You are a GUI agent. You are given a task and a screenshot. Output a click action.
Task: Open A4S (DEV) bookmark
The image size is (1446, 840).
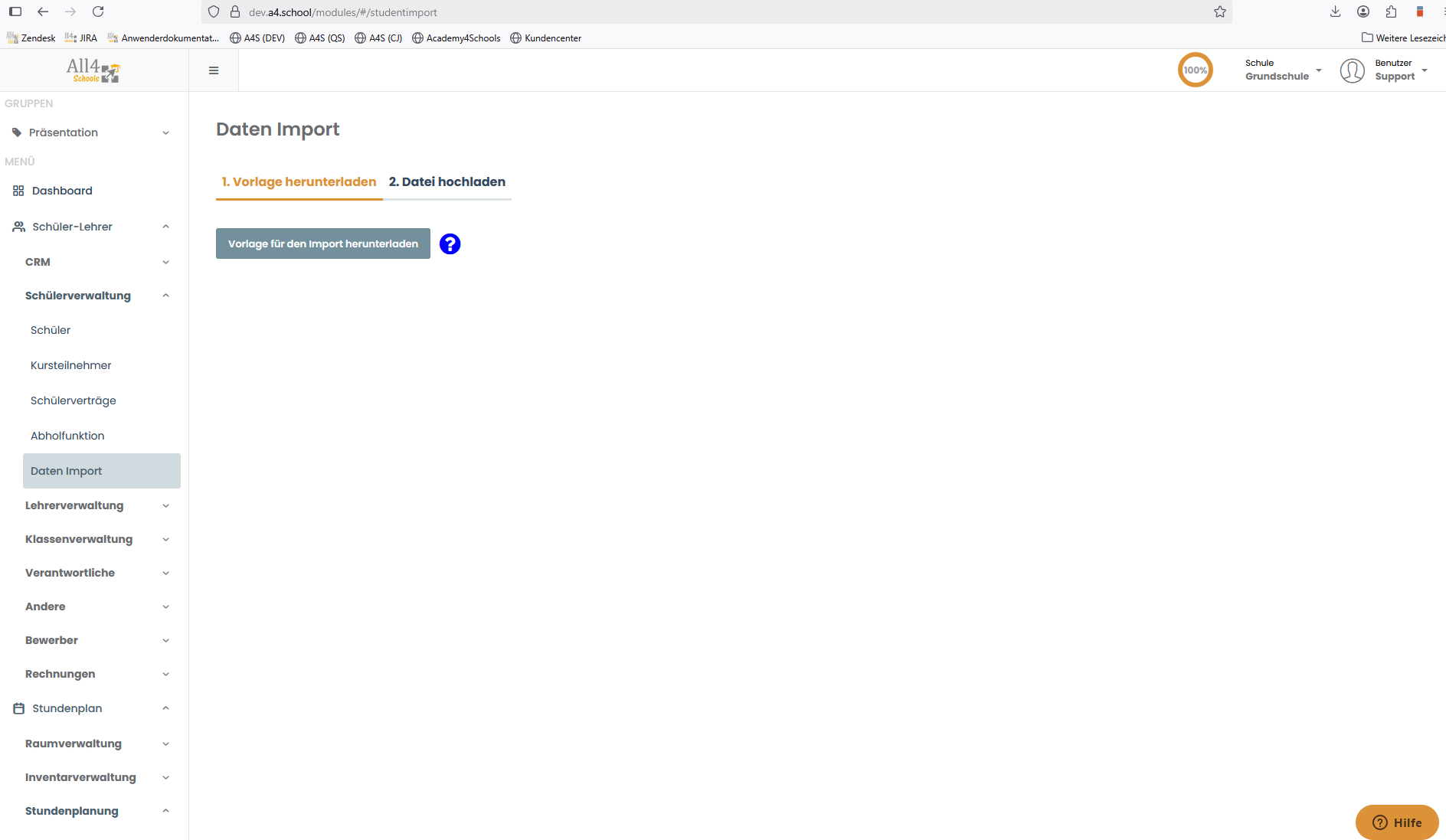[257, 38]
